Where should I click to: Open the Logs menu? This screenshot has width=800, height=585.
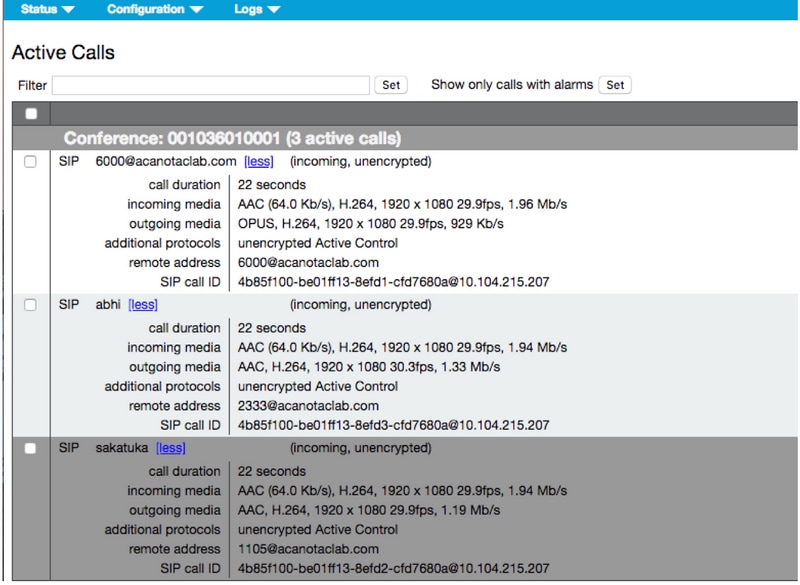(x=257, y=9)
